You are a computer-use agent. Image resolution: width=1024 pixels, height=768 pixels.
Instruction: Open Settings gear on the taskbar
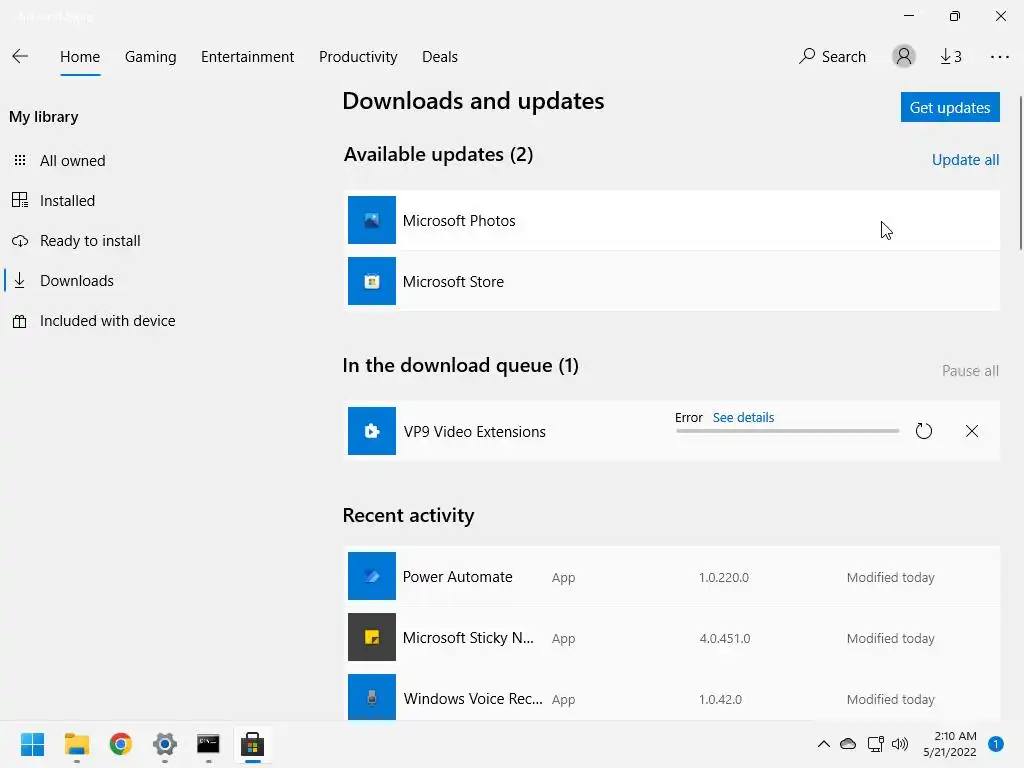pyautogui.click(x=165, y=744)
